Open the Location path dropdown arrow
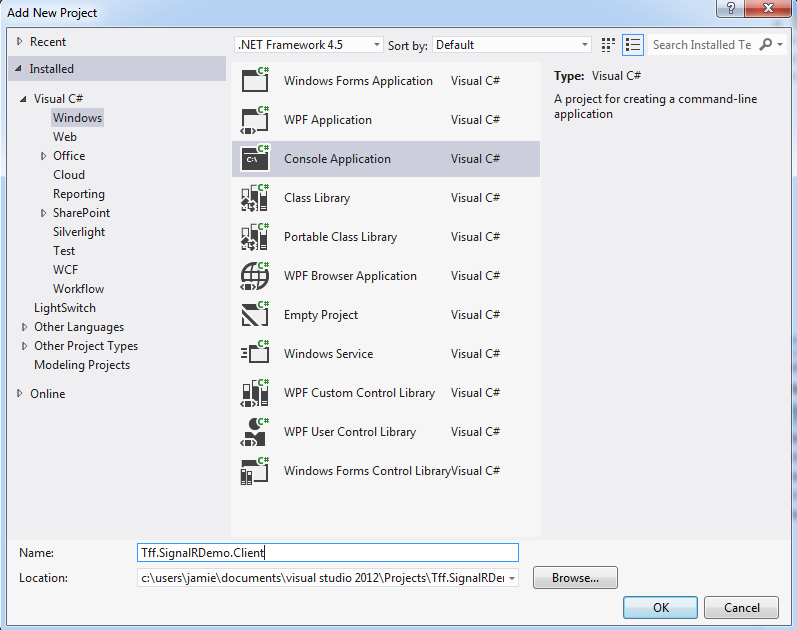Viewport: 797px width, 630px height. pos(512,578)
